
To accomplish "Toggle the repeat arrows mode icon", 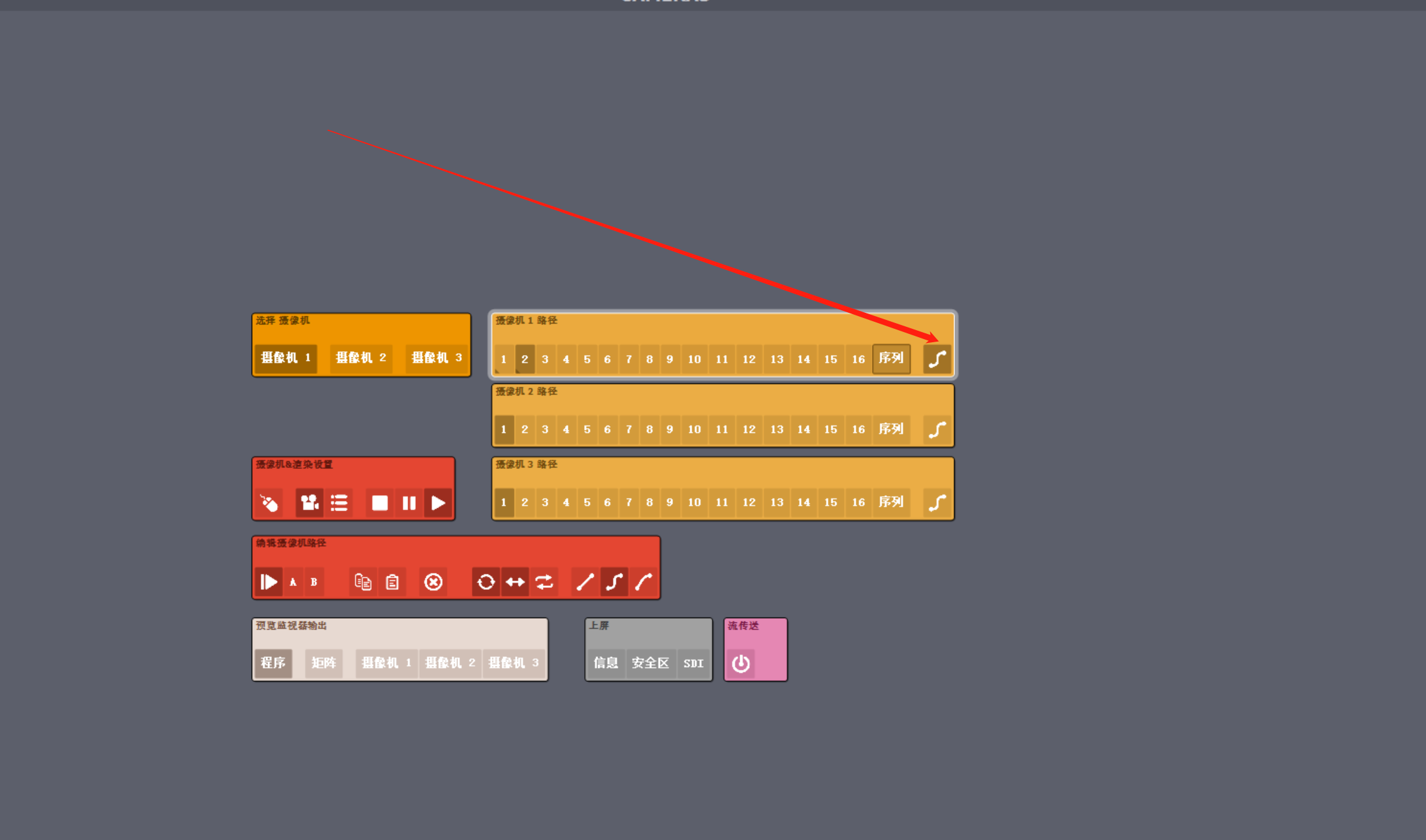I will point(544,582).
